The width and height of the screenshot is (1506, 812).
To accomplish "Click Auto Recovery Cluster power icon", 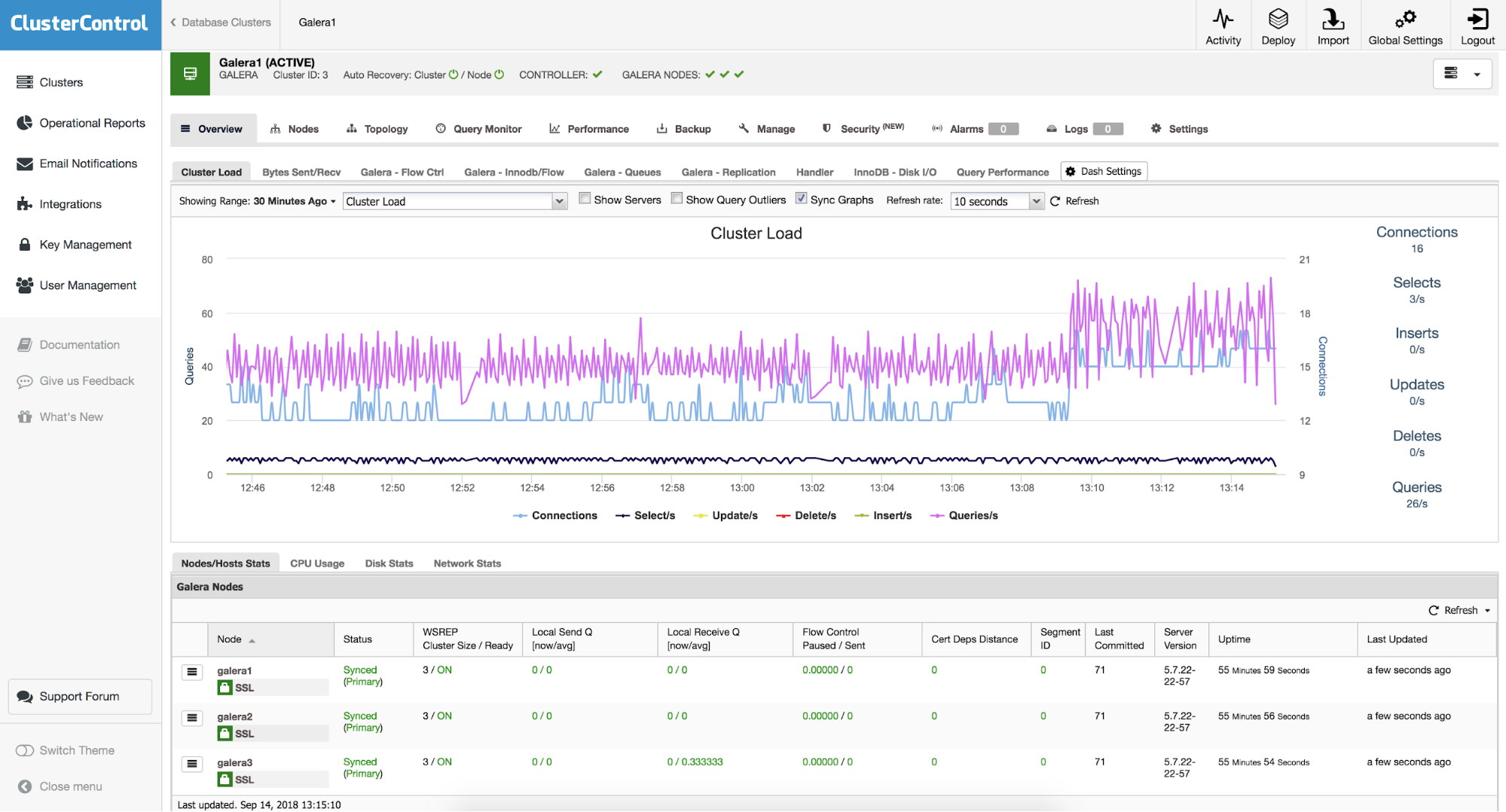I will [x=454, y=75].
